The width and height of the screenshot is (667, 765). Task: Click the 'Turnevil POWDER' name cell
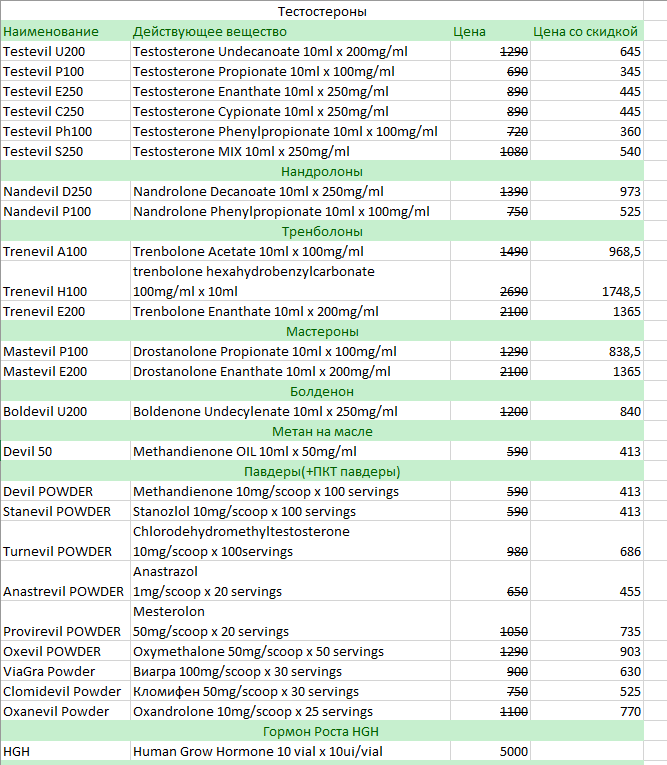coord(58,551)
